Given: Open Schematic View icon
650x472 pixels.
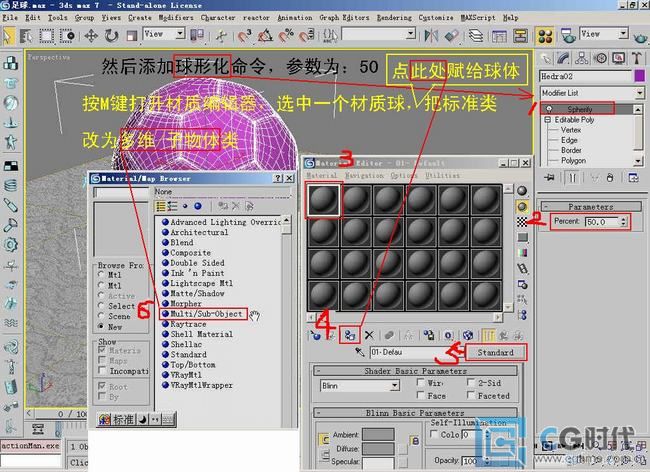Looking at the screenshot, I should click(x=520, y=36).
